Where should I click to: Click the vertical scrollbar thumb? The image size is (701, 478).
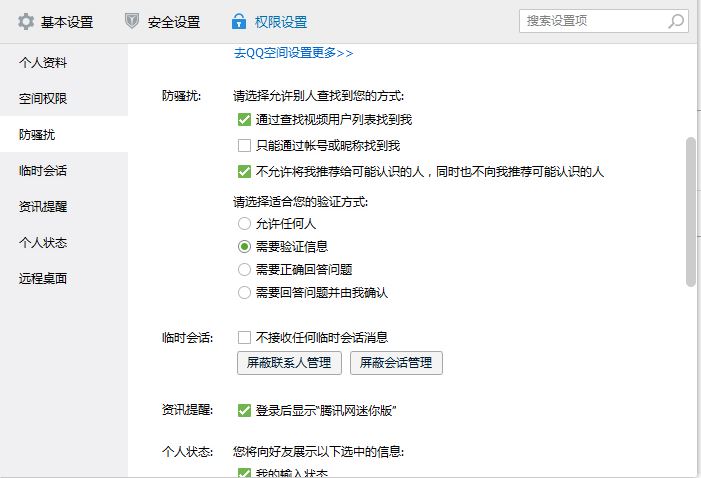(x=690, y=212)
